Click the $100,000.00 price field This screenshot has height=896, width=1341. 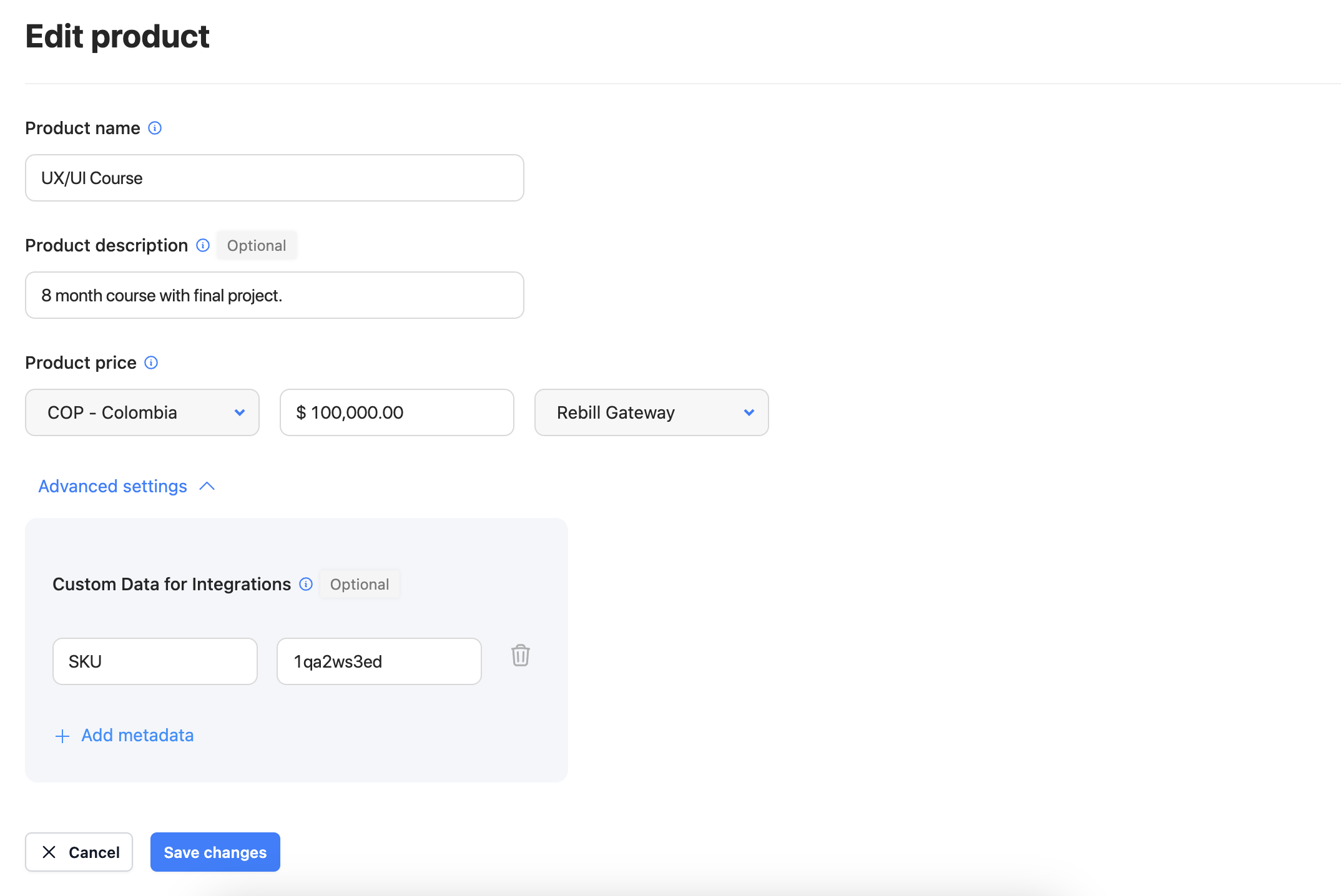pyautogui.click(x=396, y=412)
